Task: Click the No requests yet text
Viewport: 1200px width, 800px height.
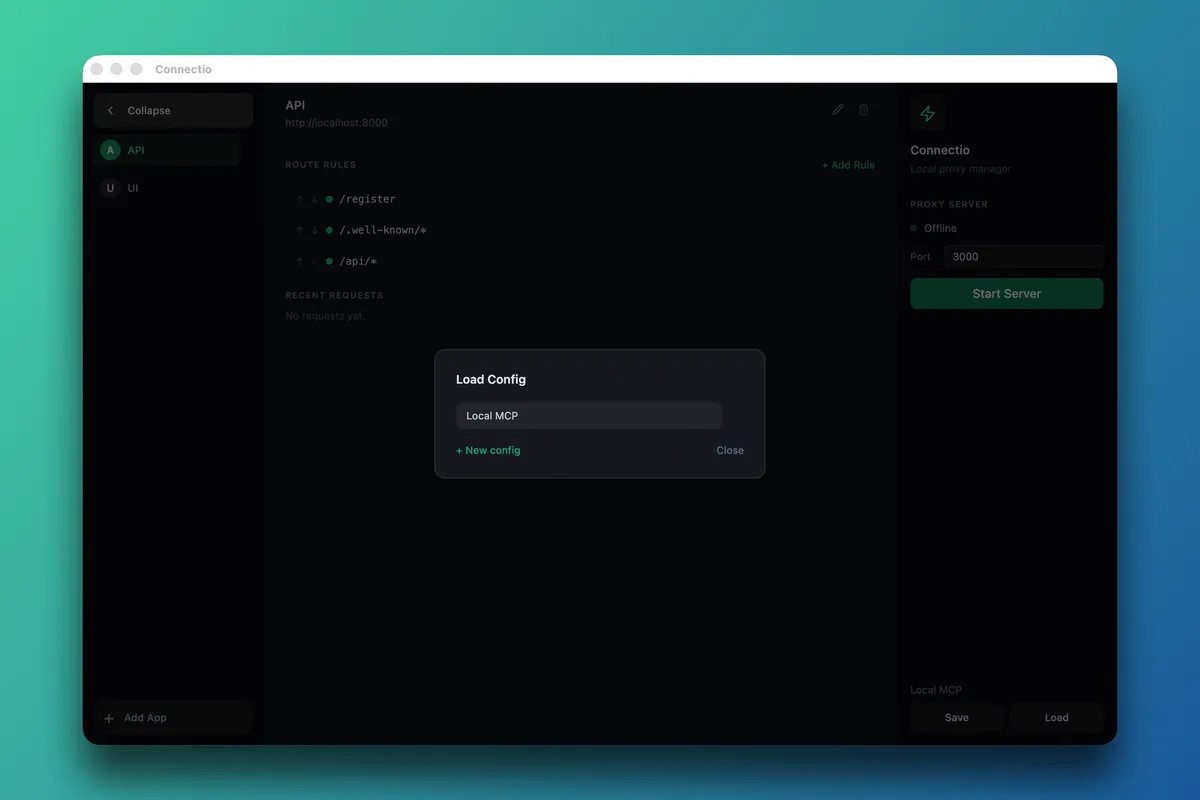Action: [325, 316]
